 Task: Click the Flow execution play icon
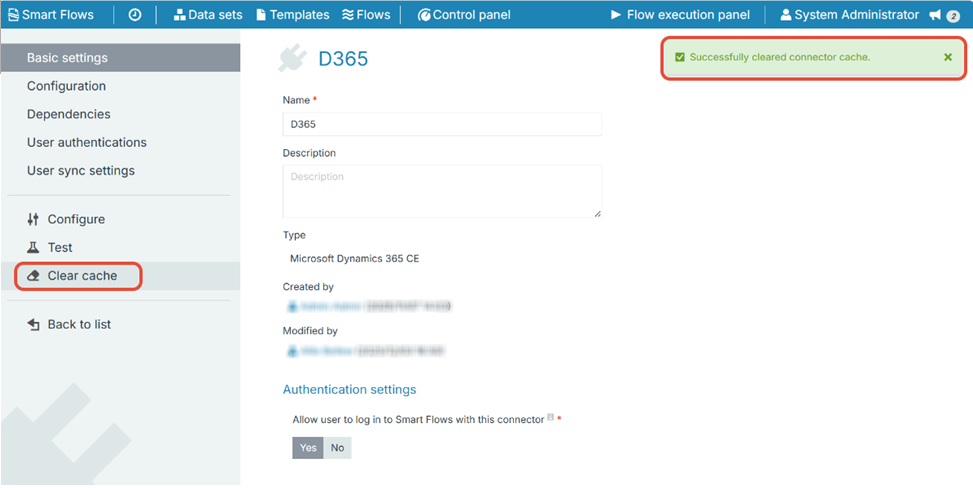pos(616,15)
